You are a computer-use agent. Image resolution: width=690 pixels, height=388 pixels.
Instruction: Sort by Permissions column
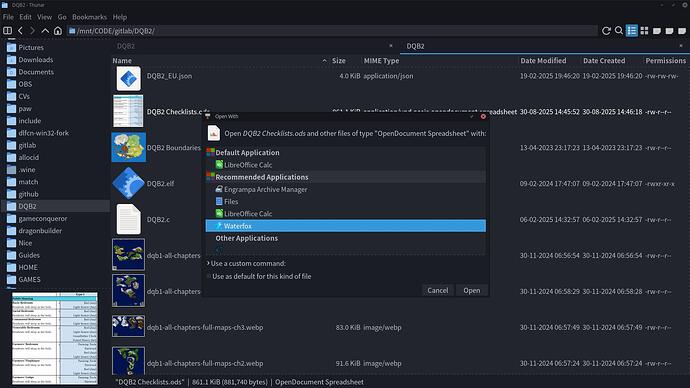click(666, 61)
